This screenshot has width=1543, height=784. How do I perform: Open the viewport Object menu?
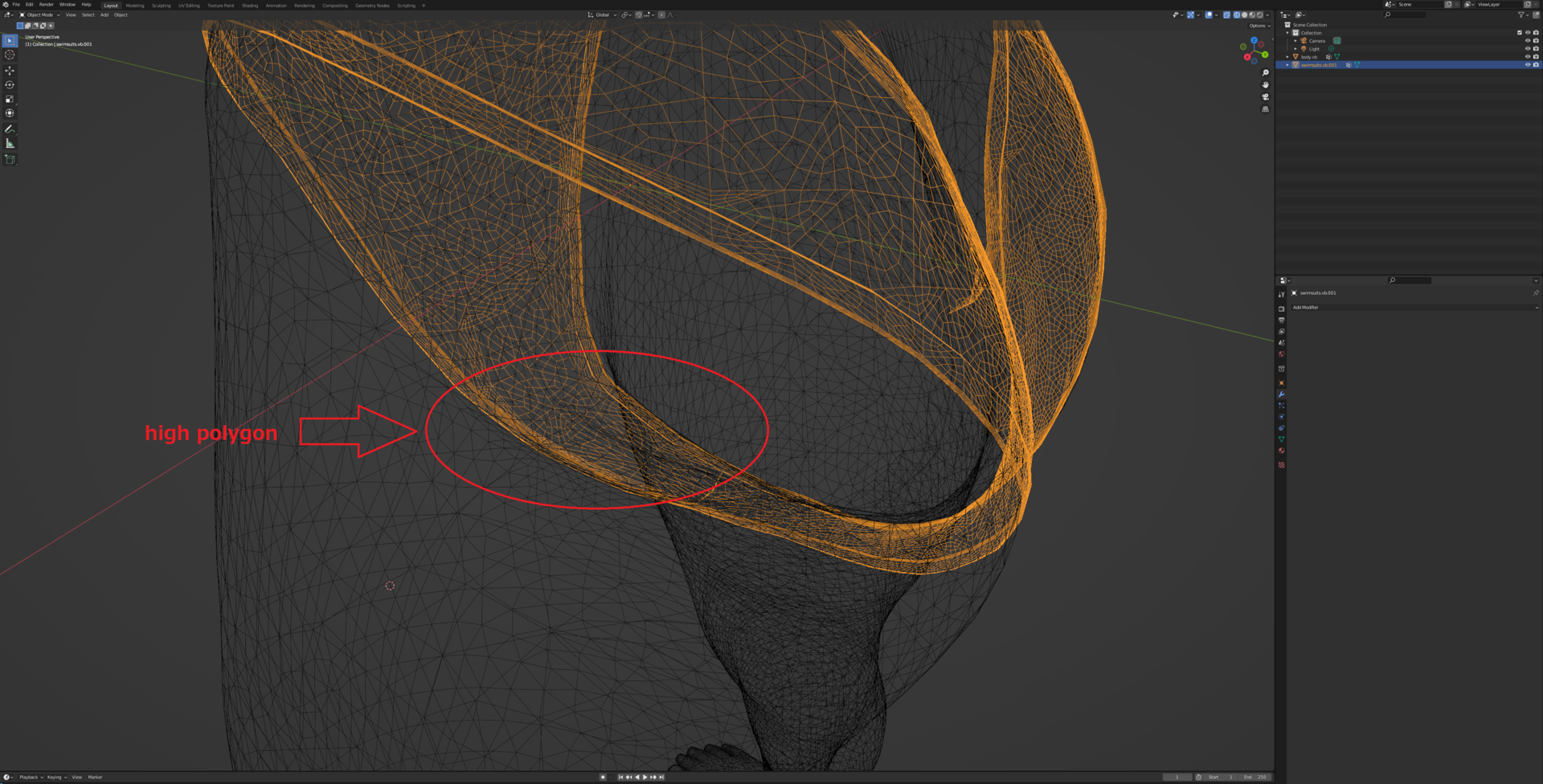point(121,14)
